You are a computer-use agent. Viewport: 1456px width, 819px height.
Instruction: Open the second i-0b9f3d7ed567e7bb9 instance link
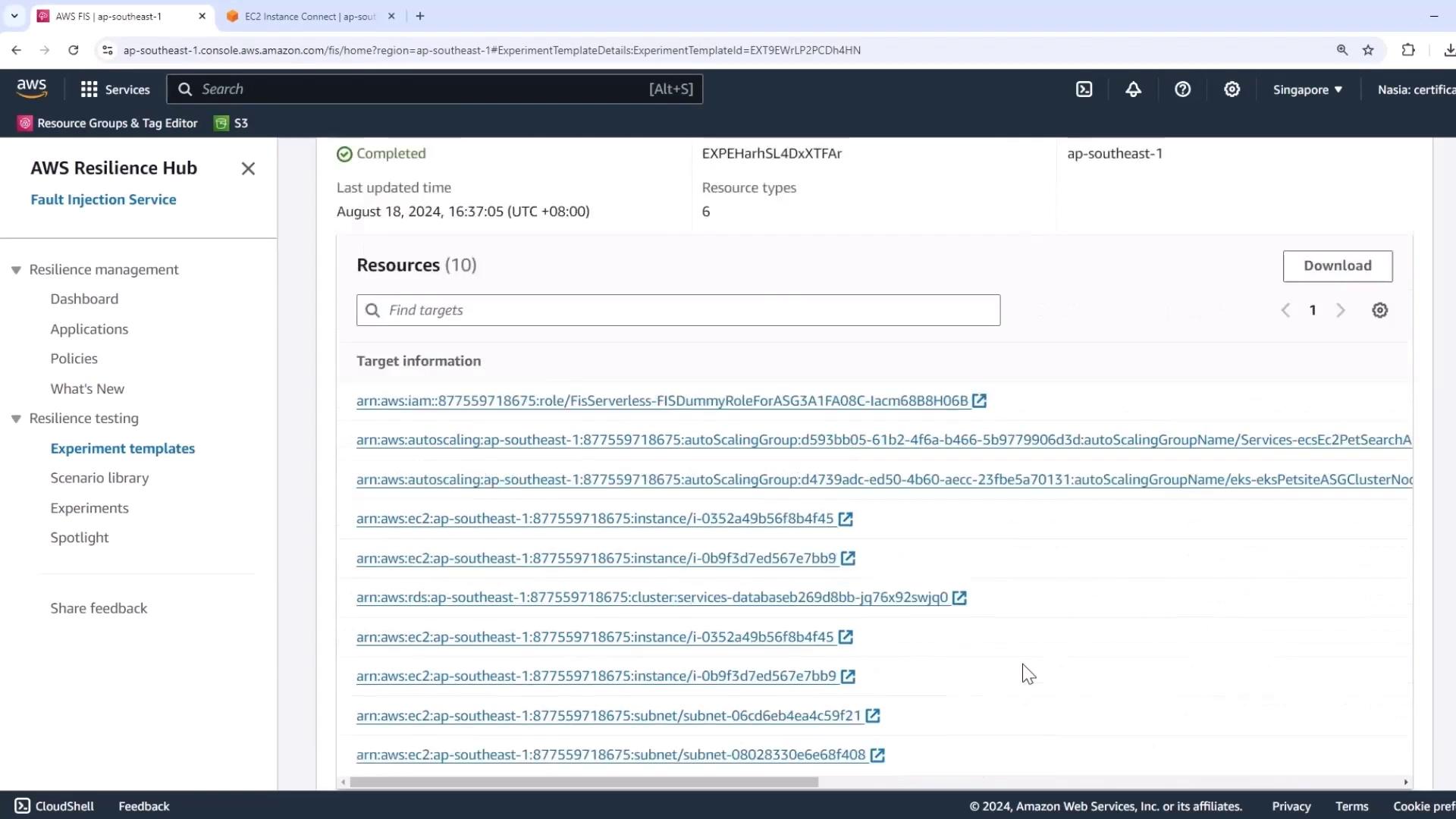pos(596,676)
